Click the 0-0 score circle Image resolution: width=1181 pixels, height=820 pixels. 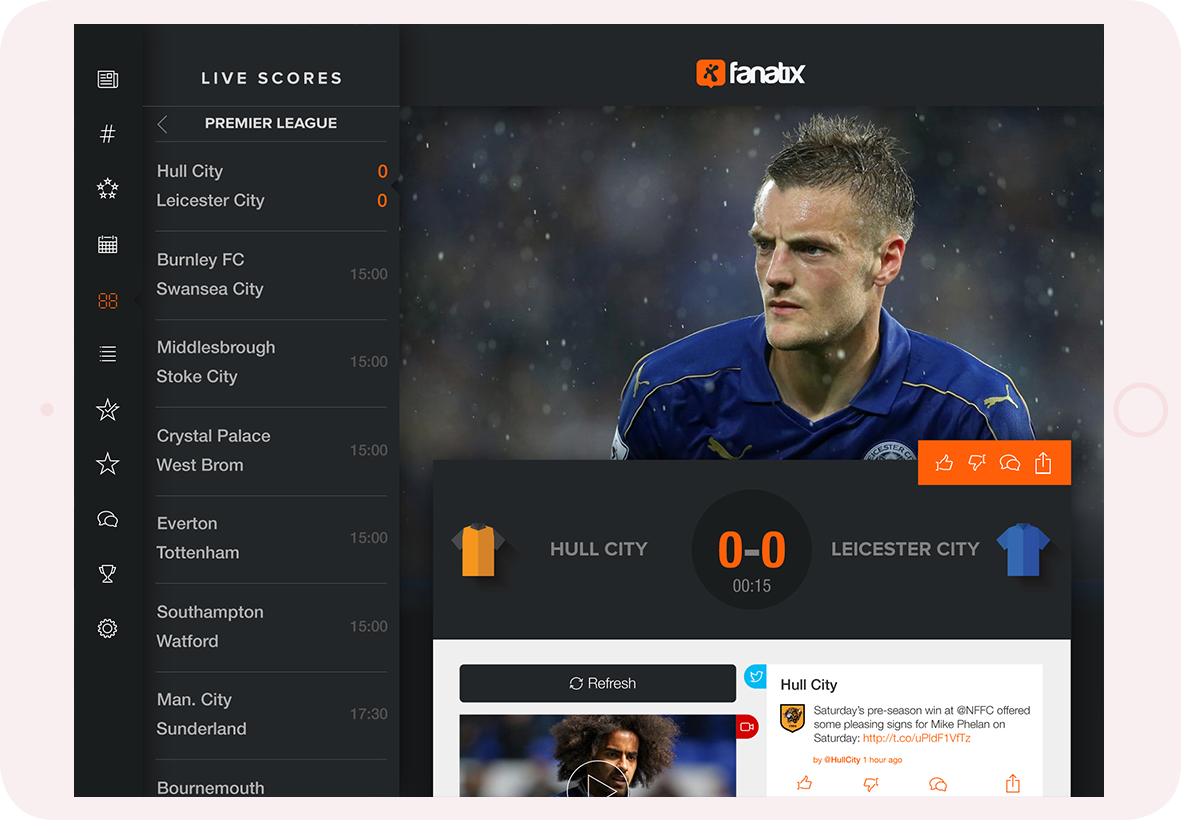pos(752,550)
